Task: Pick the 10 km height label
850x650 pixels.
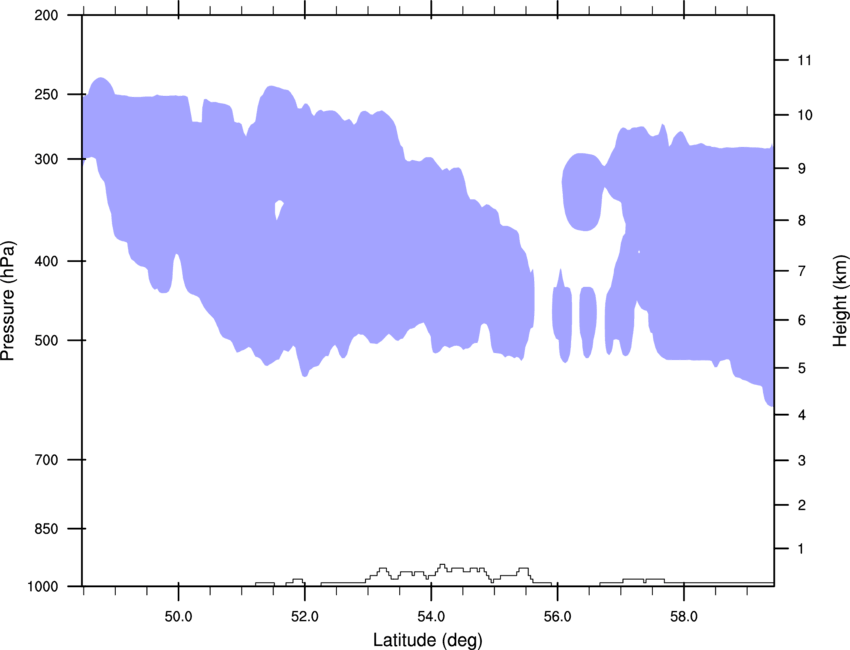Action: click(x=805, y=115)
